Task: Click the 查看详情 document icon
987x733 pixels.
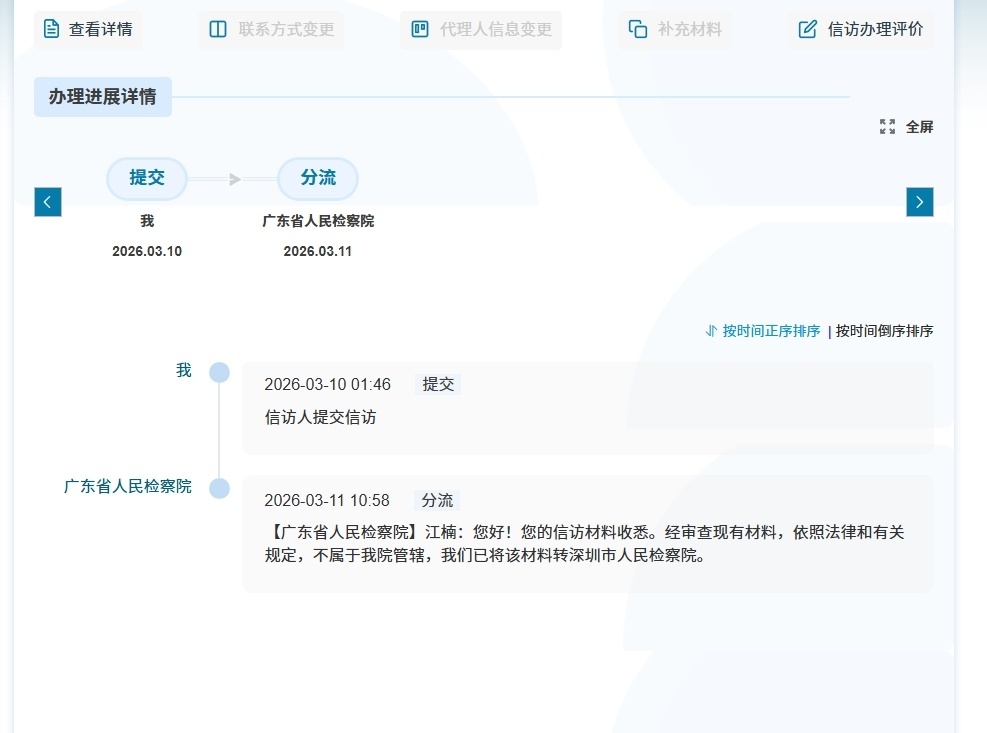Action: 52,29
